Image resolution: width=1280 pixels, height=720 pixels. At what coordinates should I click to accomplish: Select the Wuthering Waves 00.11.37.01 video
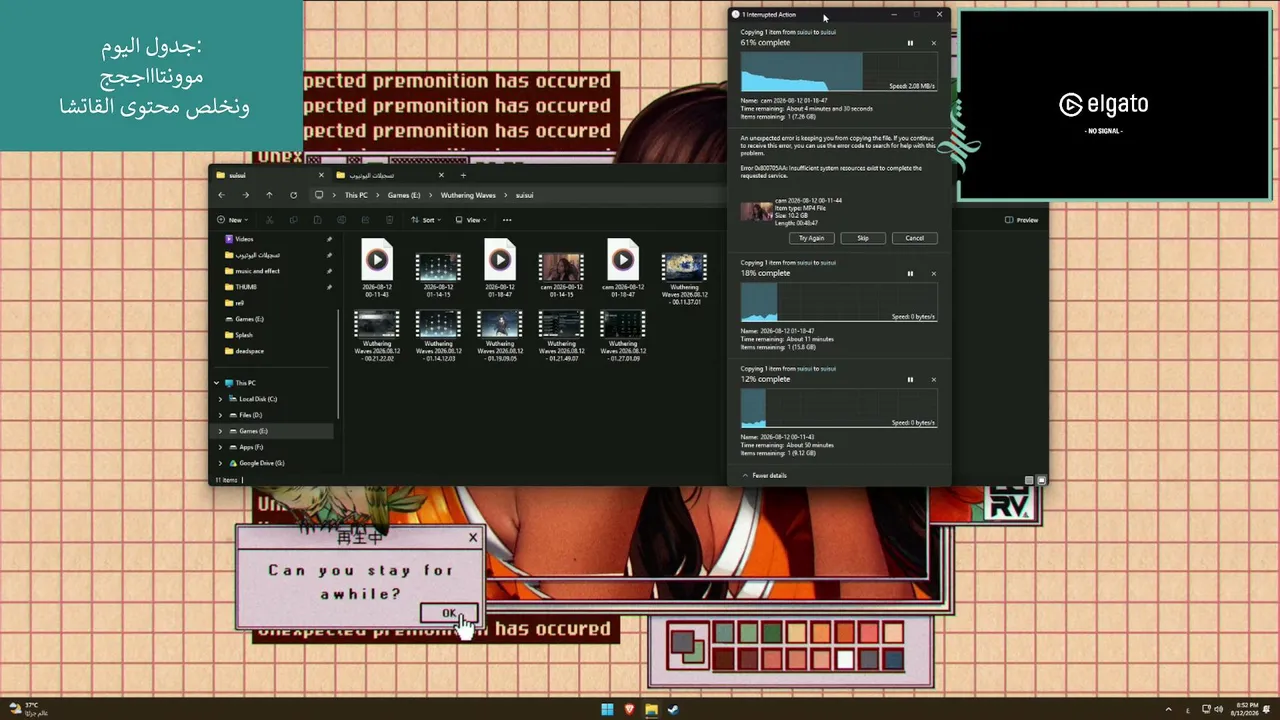[x=684, y=279]
